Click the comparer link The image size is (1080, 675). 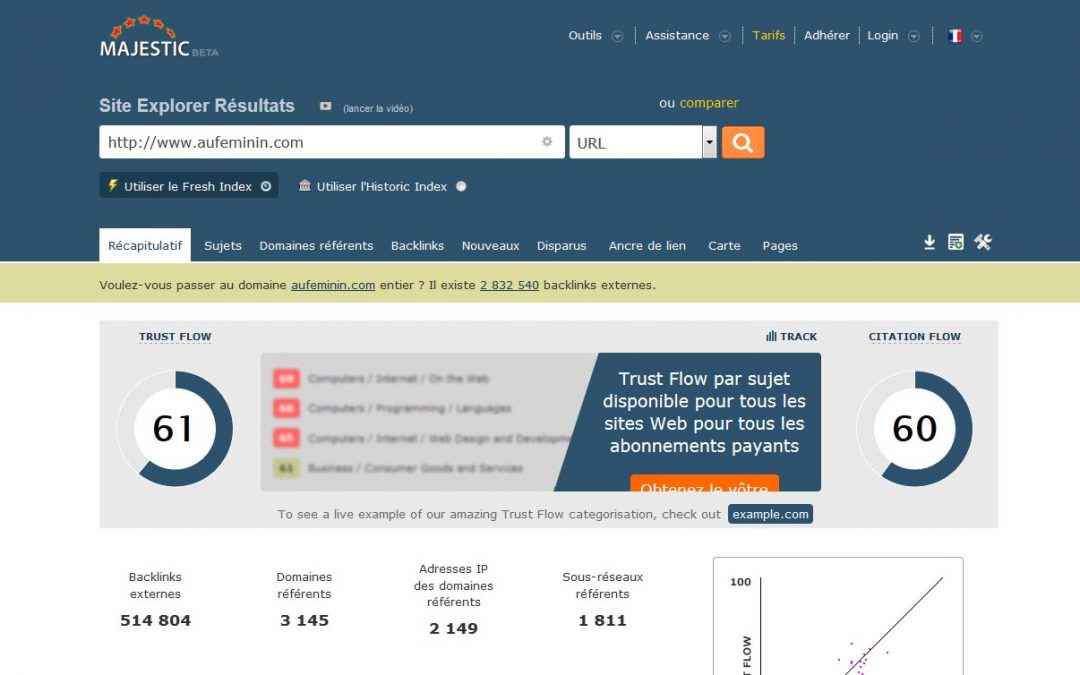[x=709, y=103]
